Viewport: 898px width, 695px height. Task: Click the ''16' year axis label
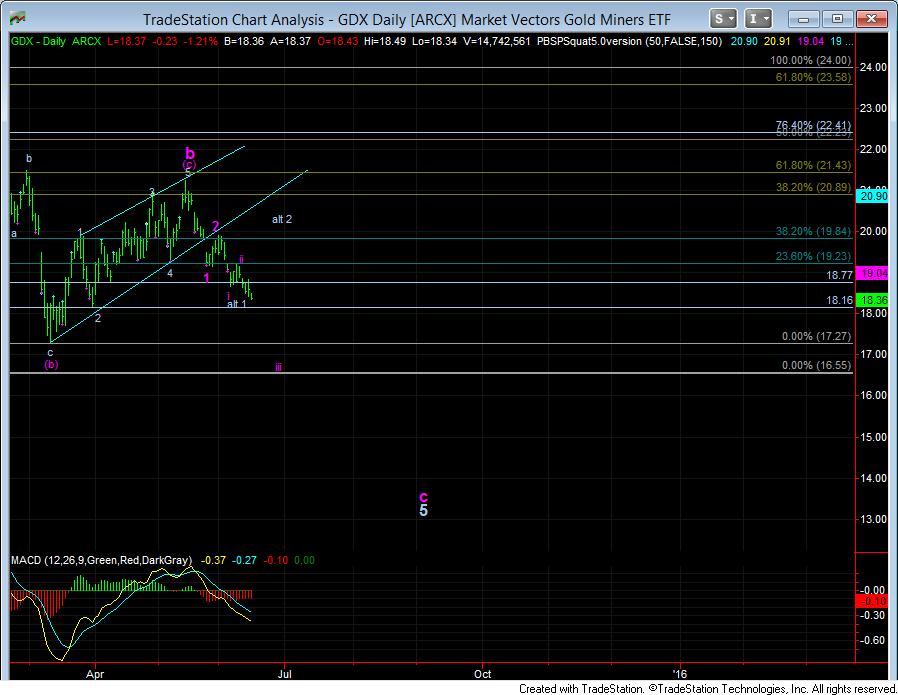click(x=680, y=674)
